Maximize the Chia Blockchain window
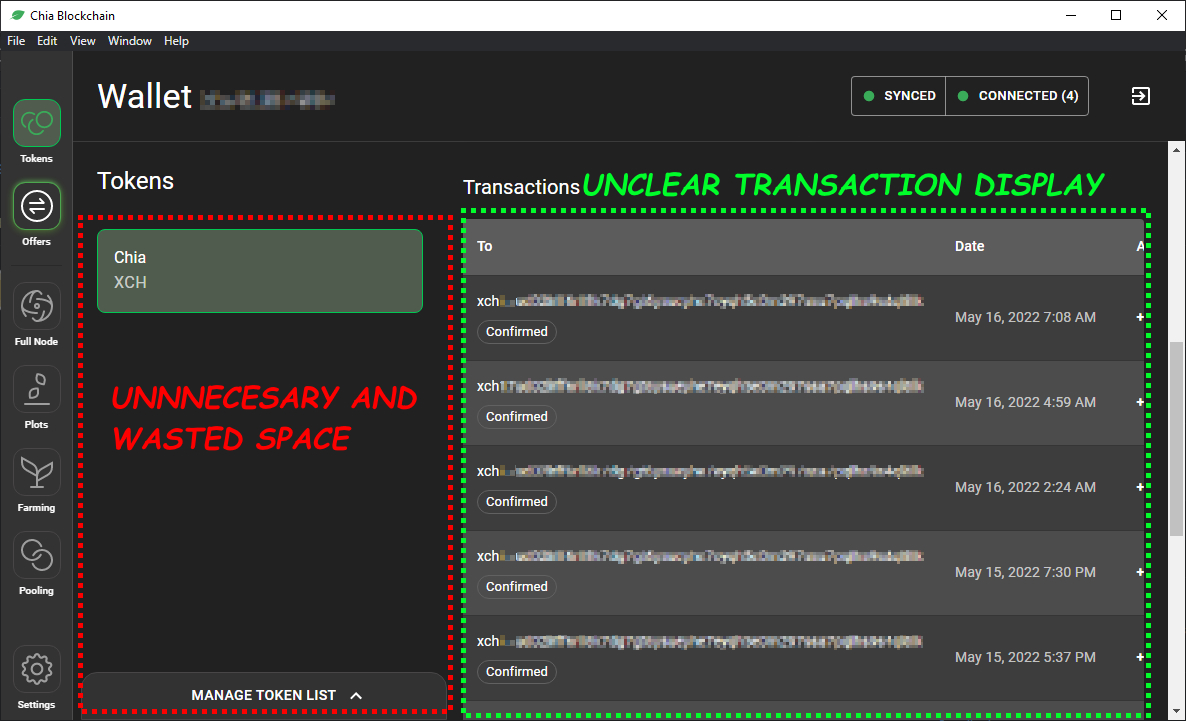Image resolution: width=1186 pixels, height=721 pixels. click(1116, 15)
